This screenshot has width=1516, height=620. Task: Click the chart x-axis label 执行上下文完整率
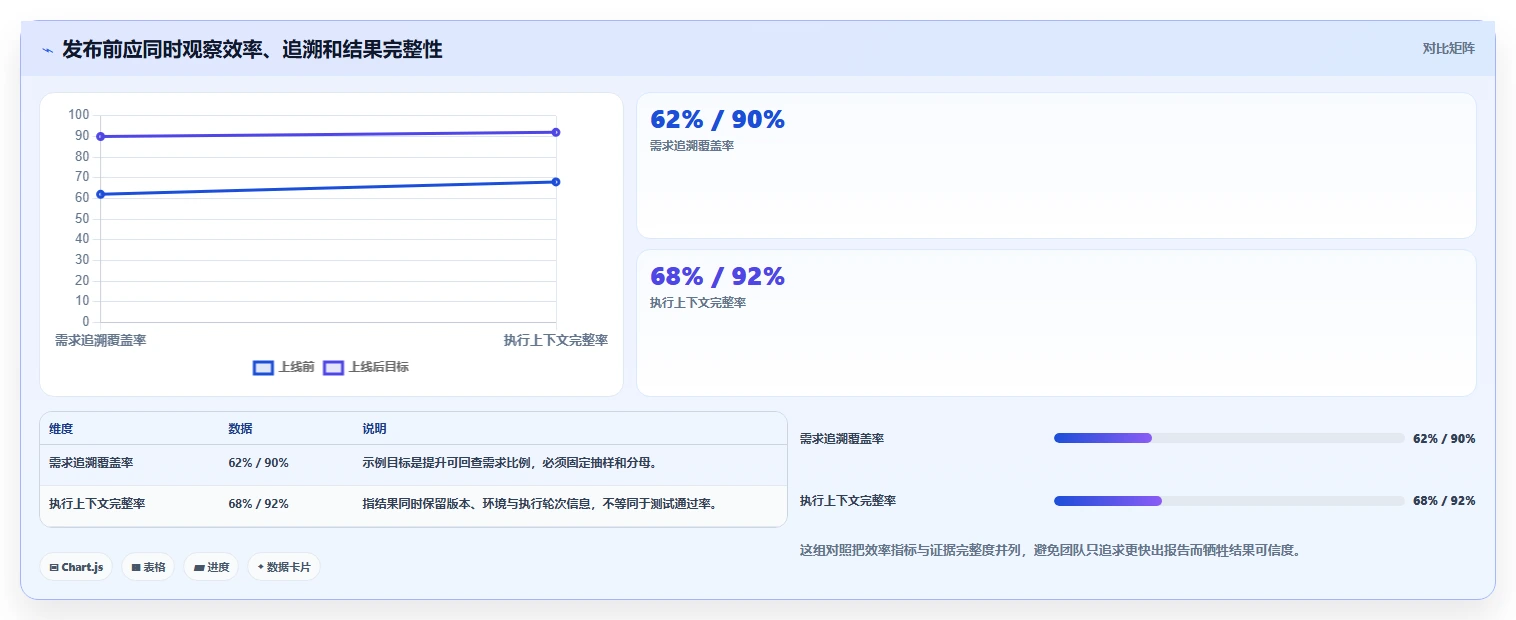pos(556,340)
